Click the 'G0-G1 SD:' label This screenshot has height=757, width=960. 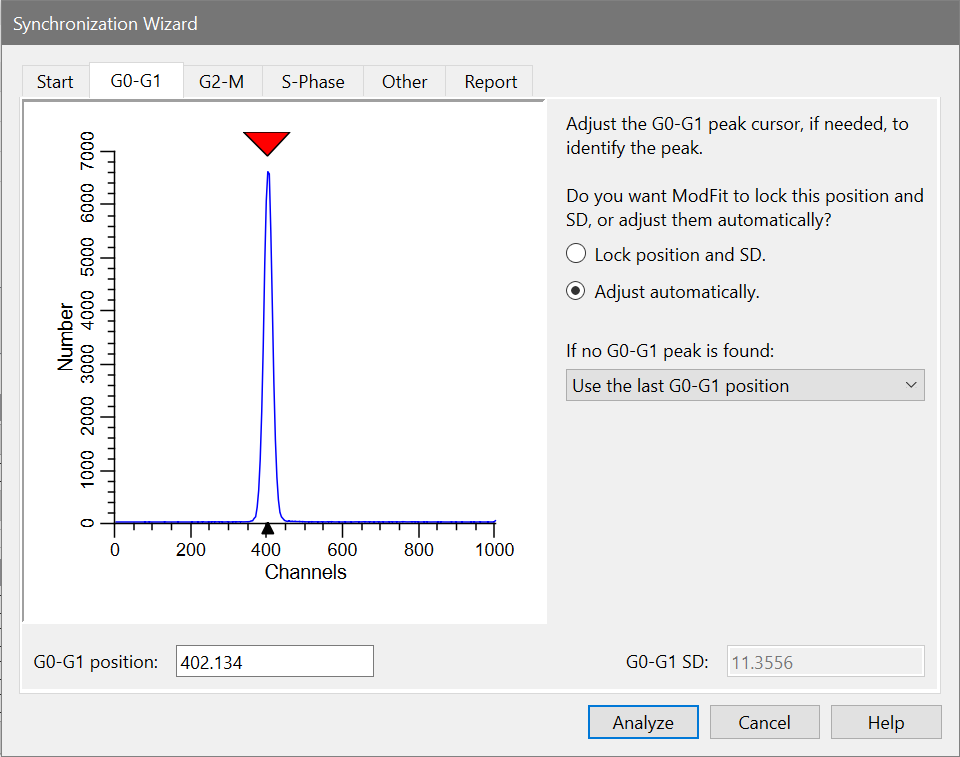click(x=667, y=662)
